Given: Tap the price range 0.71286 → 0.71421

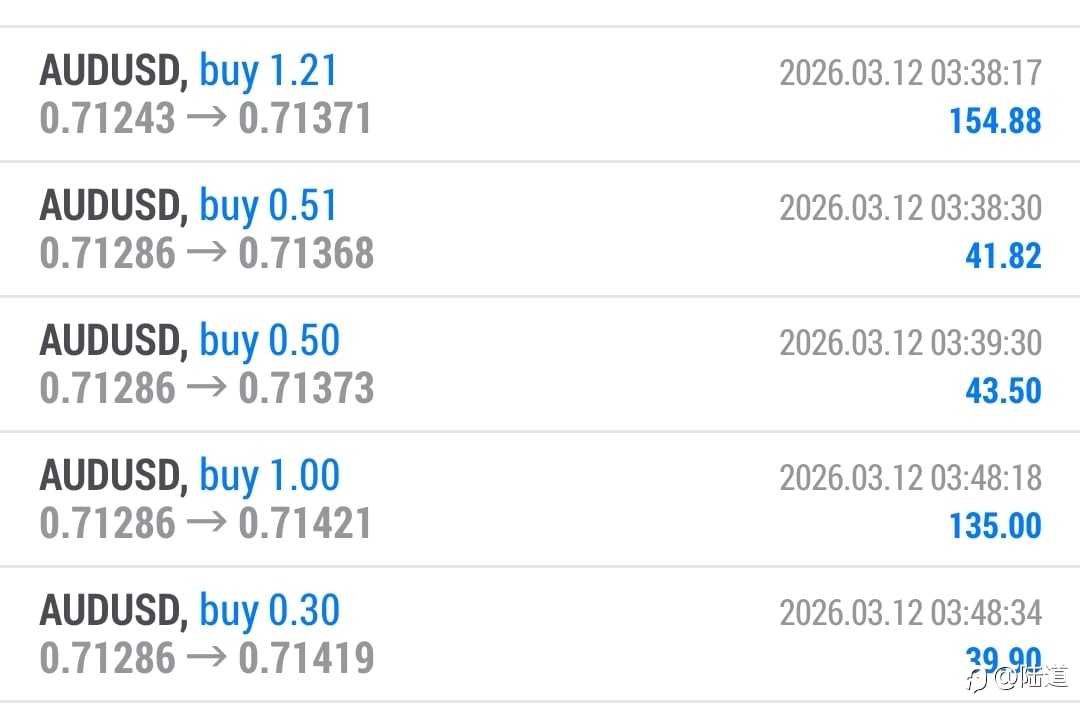Looking at the screenshot, I should 206,524.
